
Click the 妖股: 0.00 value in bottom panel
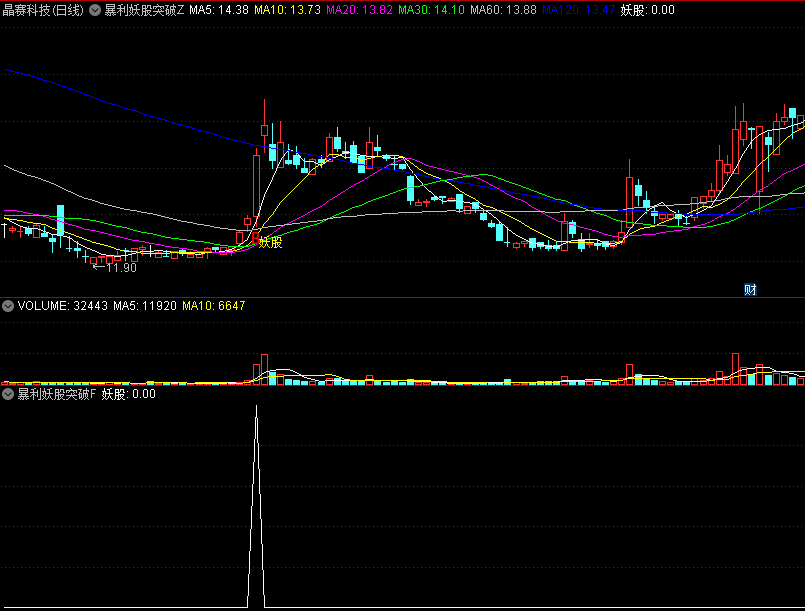tap(128, 394)
